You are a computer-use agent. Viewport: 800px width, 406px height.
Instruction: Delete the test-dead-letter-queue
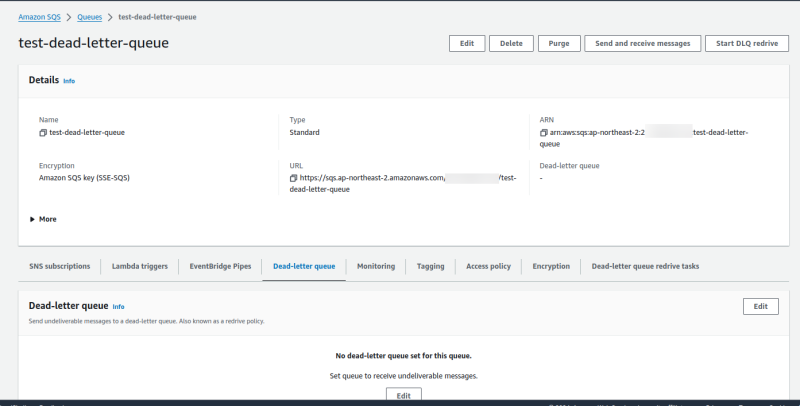coord(511,43)
